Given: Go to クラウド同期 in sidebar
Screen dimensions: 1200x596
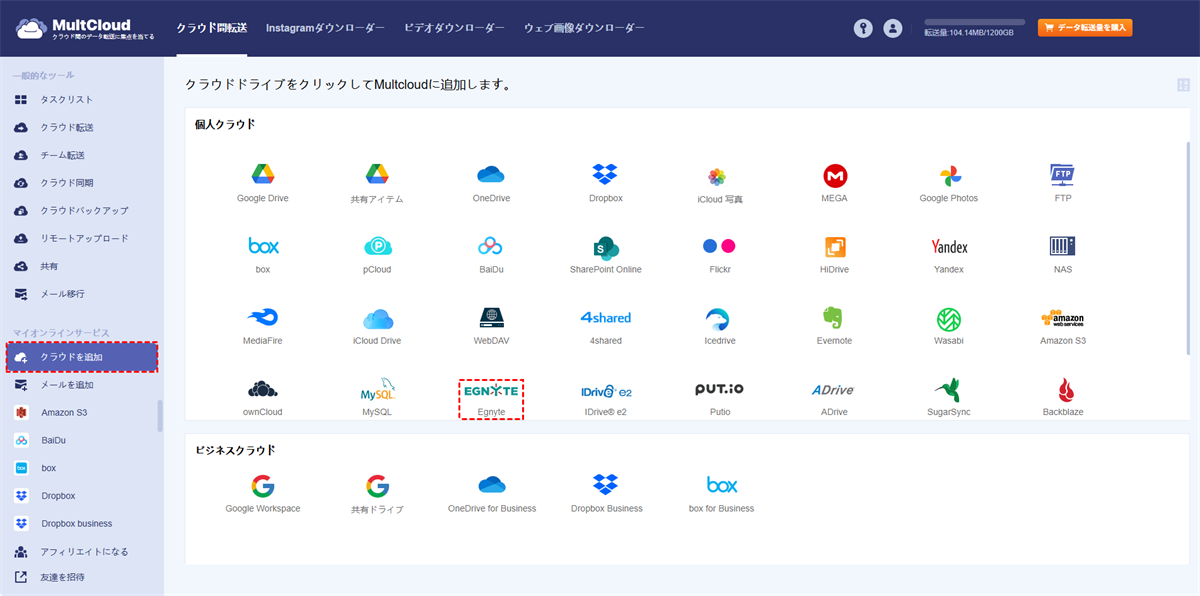Looking at the screenshot, I should pos(66,183).
